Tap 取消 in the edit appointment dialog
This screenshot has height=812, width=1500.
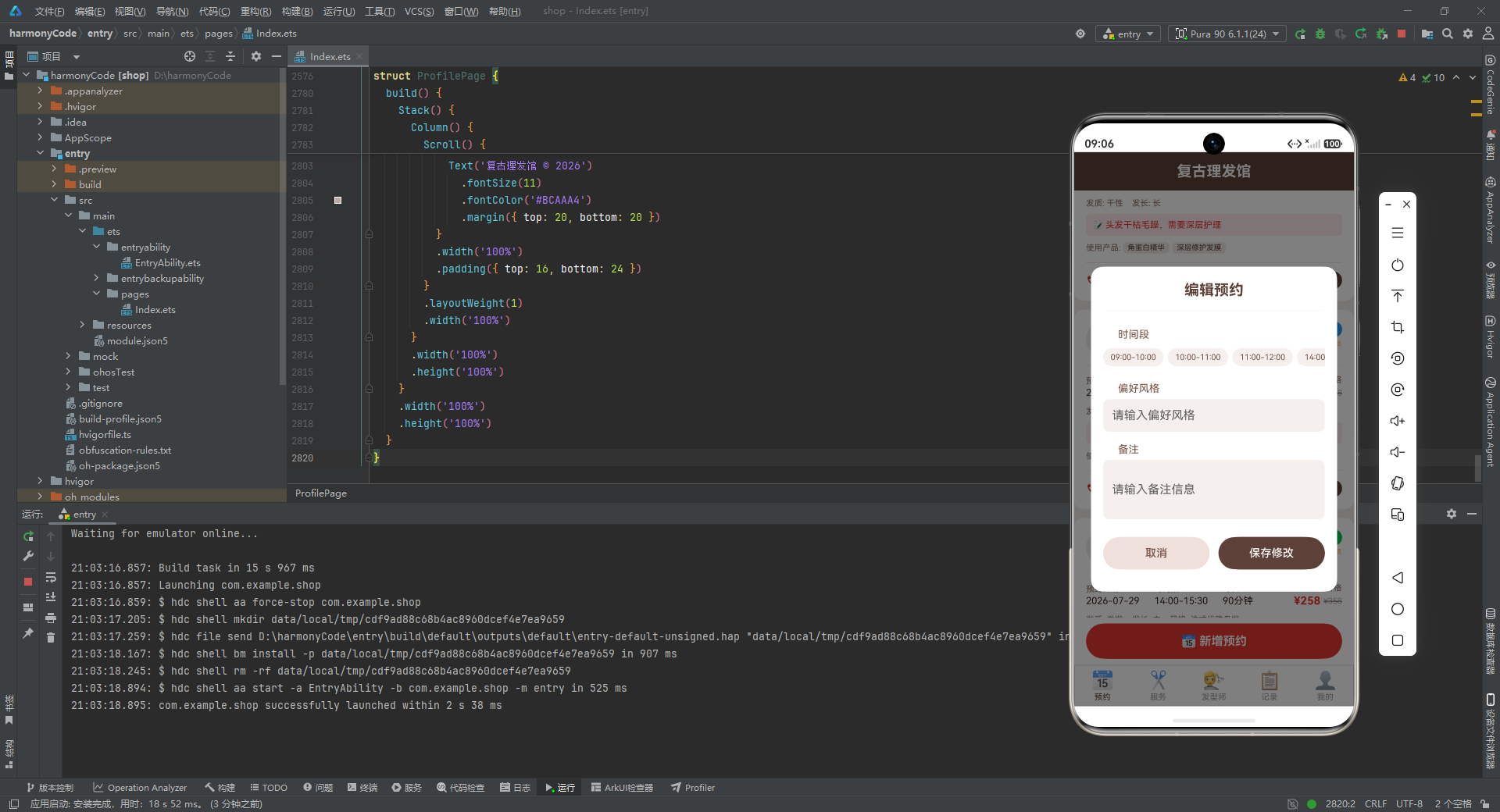tap(1155, 553)
